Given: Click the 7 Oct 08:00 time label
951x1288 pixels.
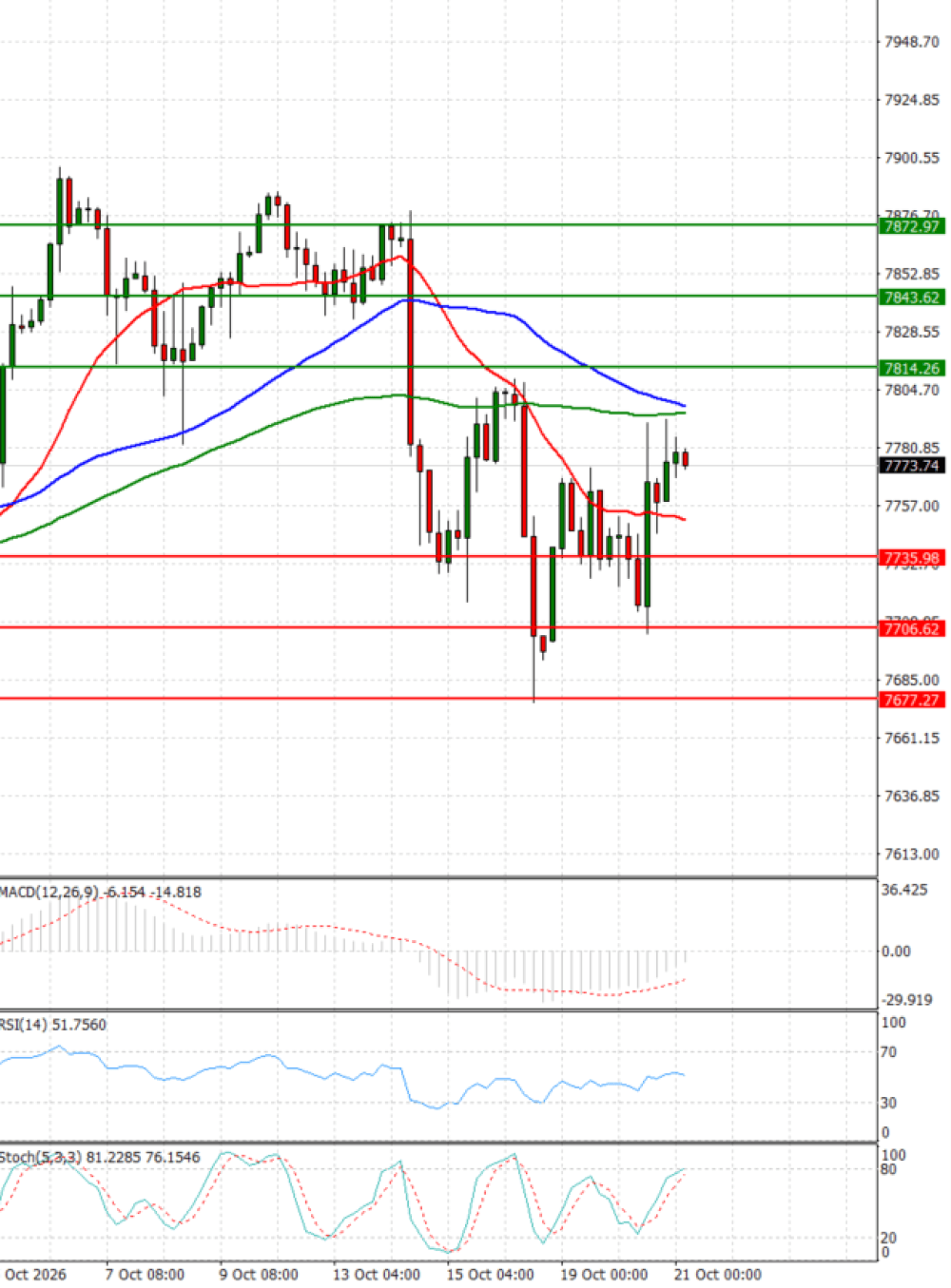Looking at the screenshot, I should (145, 1274).
